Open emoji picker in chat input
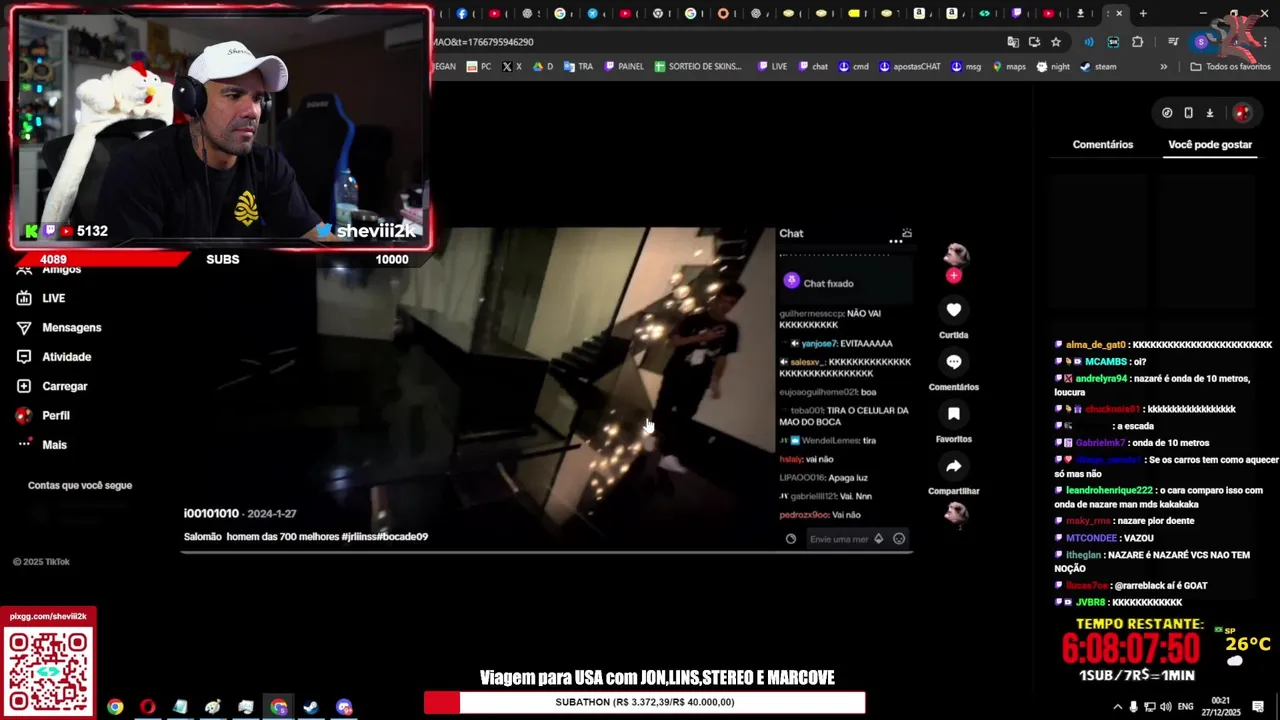The image size is (1280, 720). click(x=899, y=539)
